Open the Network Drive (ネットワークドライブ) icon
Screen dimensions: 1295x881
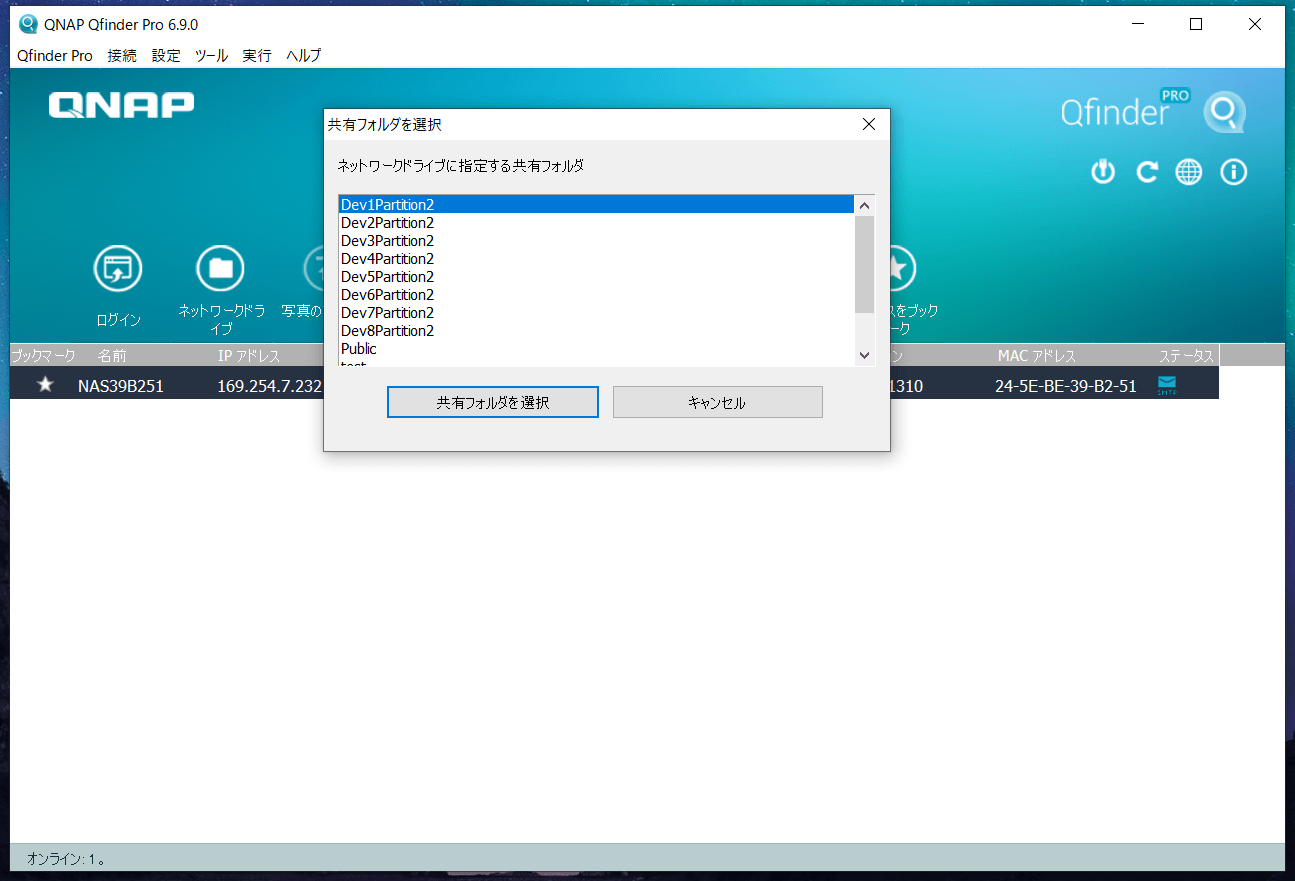(x=221, y=268)
